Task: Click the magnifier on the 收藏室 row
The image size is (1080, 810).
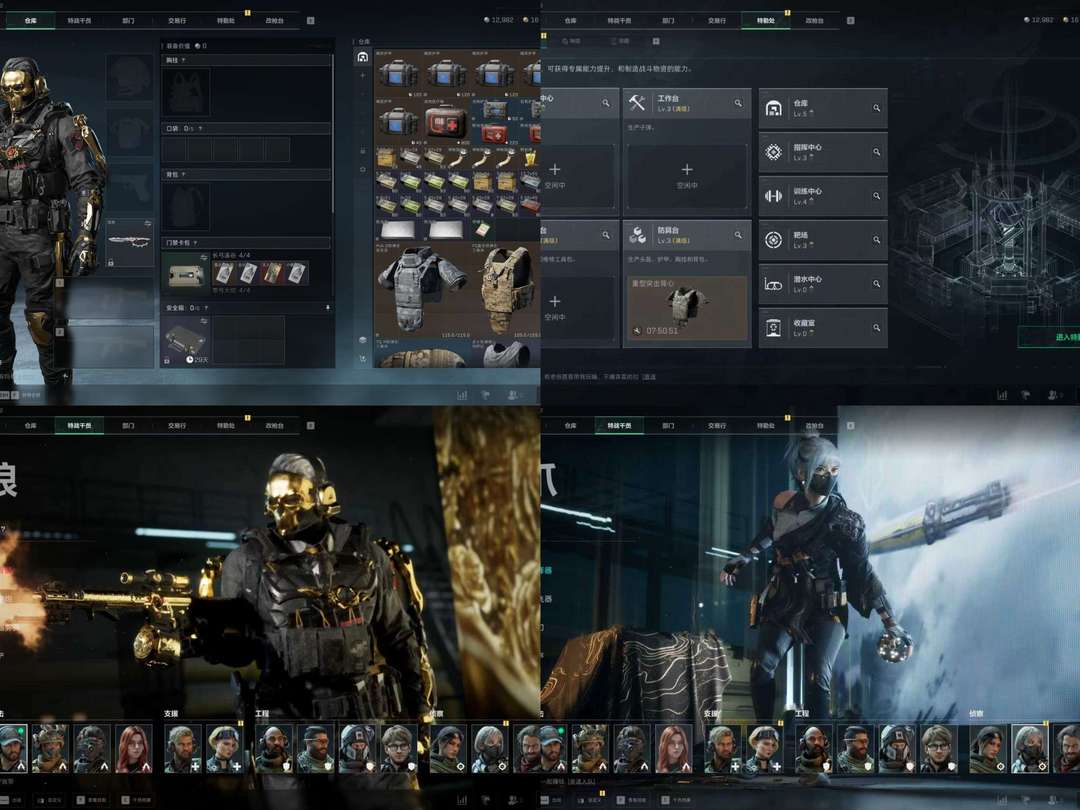Action: click(x=876, y=328)
